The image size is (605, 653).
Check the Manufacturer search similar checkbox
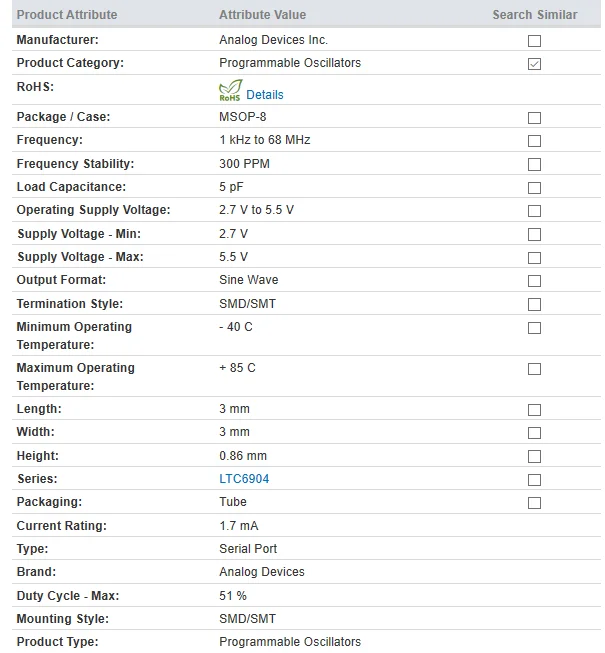(534, 41)
